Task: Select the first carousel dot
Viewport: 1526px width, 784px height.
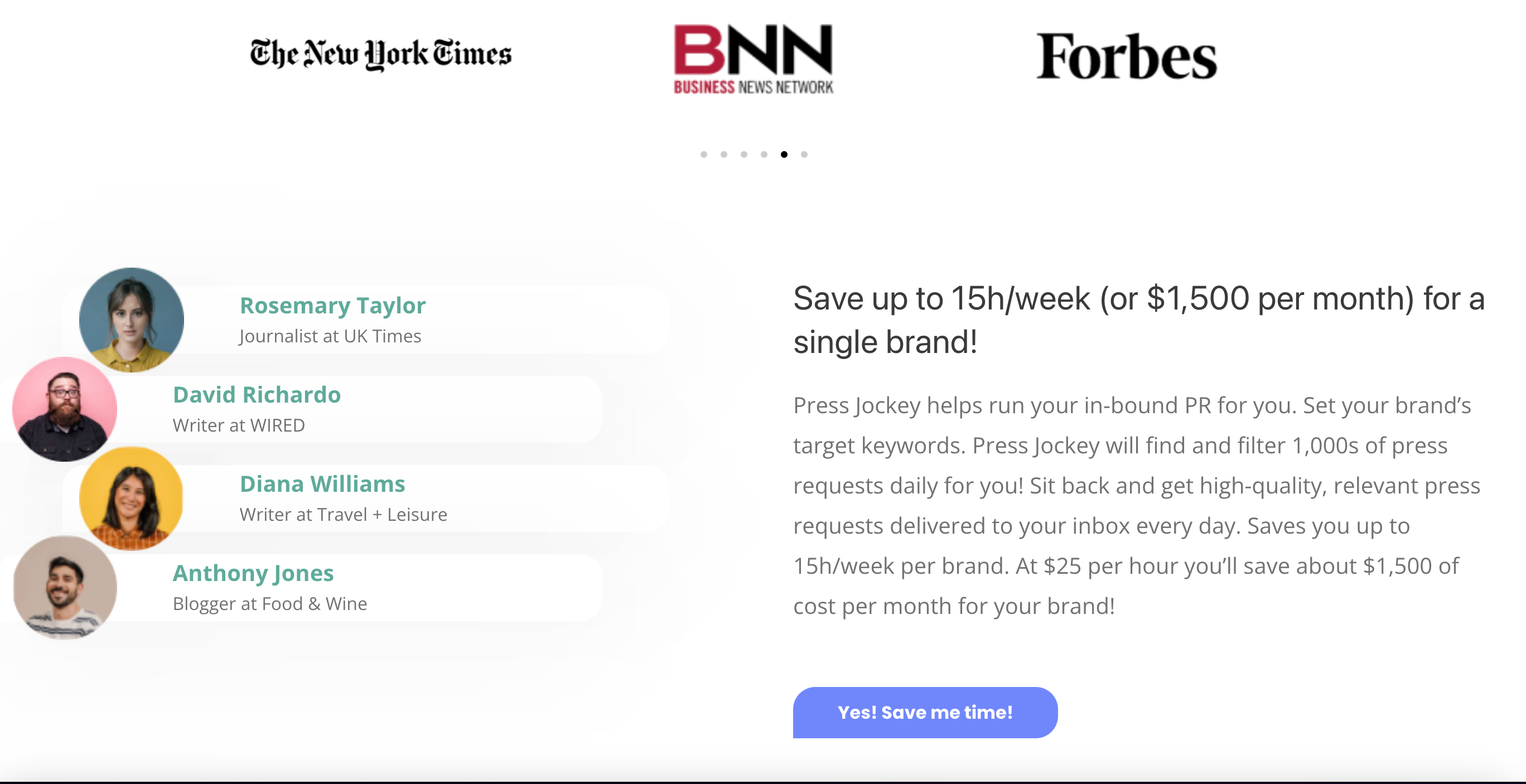Action: [x=704, y=154]
